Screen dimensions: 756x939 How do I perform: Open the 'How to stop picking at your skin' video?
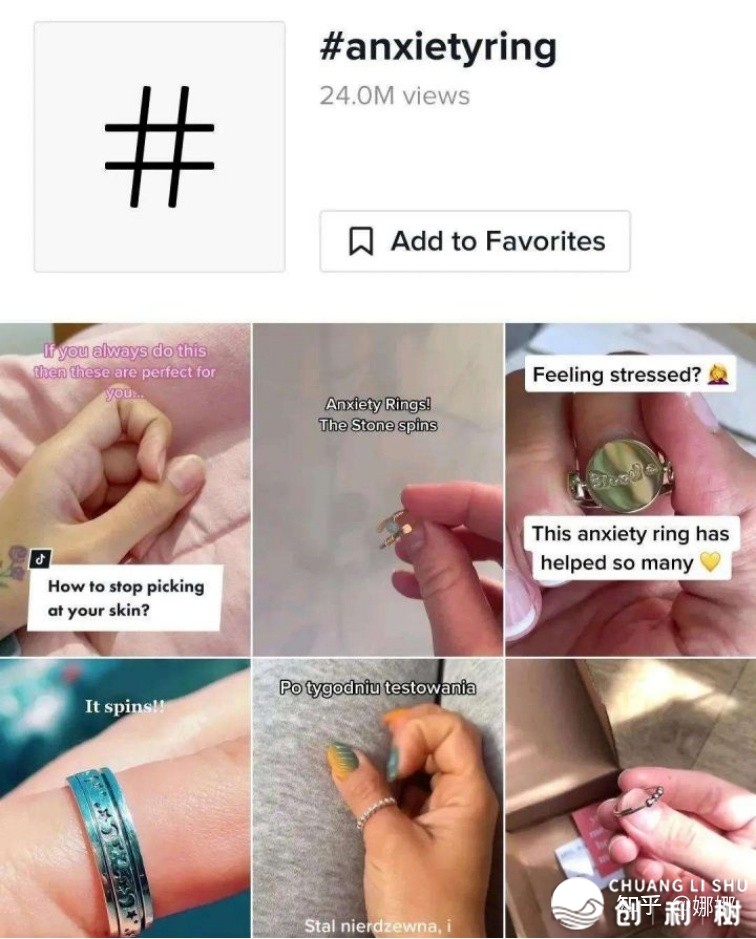(125, 490)
